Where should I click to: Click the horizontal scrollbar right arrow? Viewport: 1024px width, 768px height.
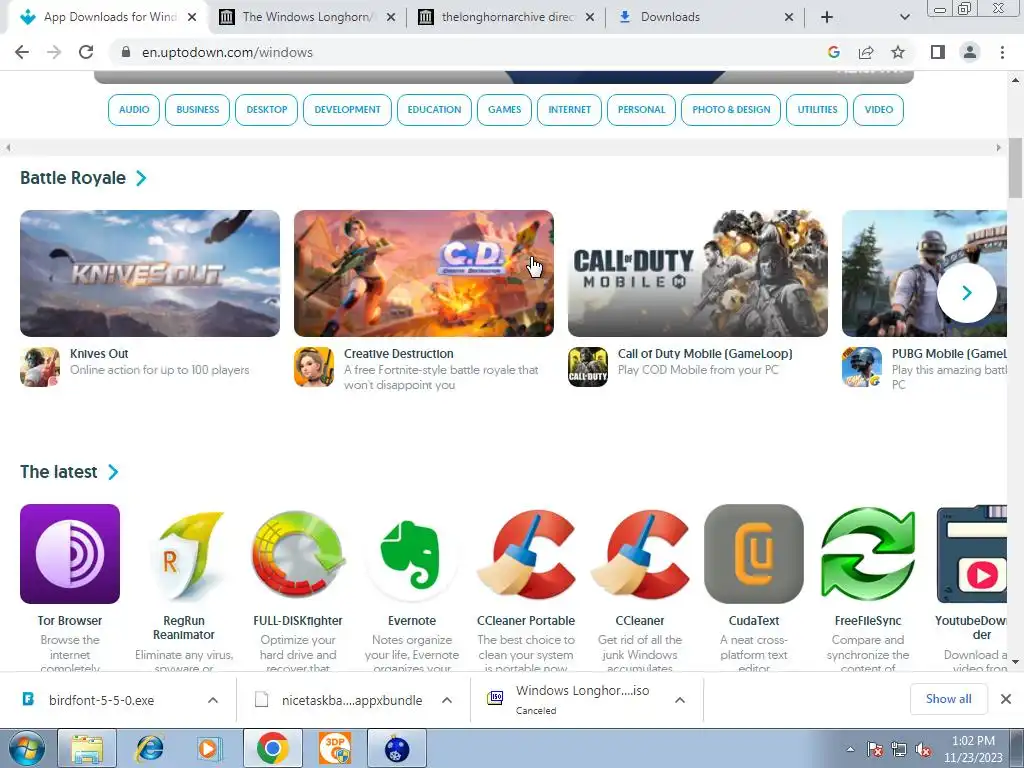coord(999,148)
